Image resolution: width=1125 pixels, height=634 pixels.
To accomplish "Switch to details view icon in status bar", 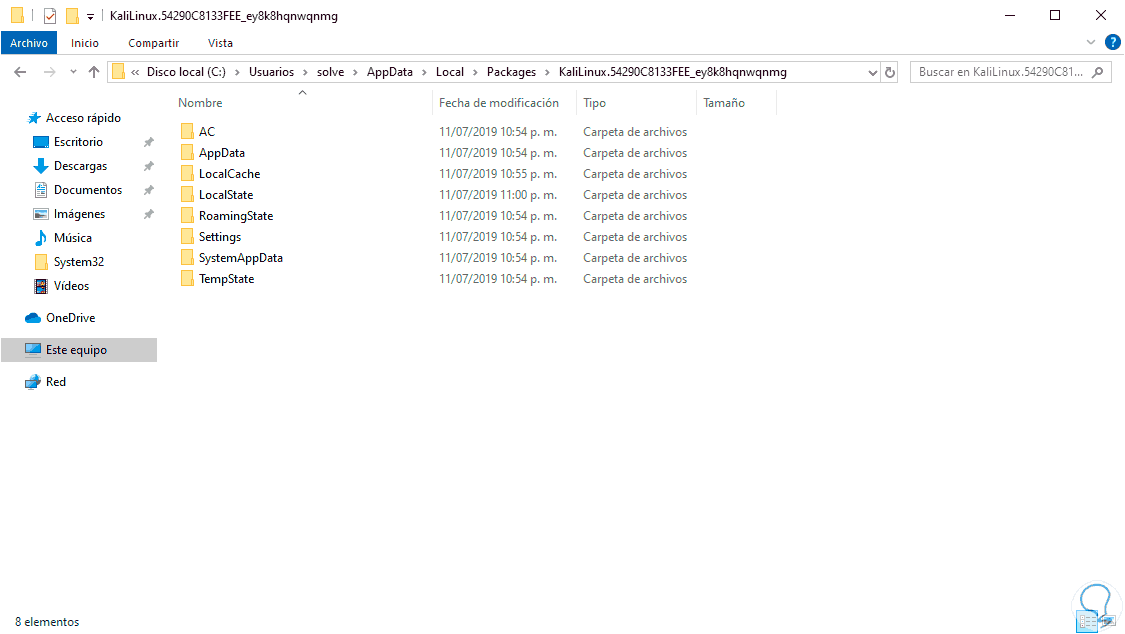I will click(x=1088, y=622).
